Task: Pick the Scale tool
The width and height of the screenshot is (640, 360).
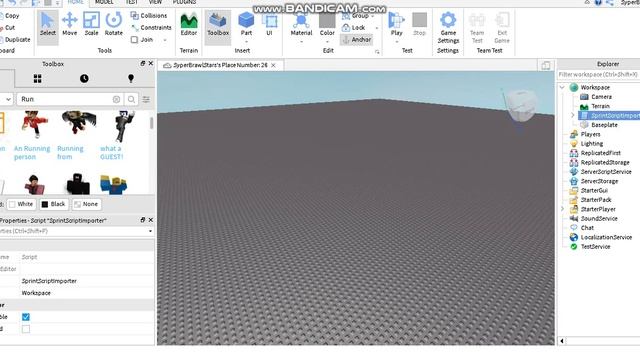Action: point(91,25)
